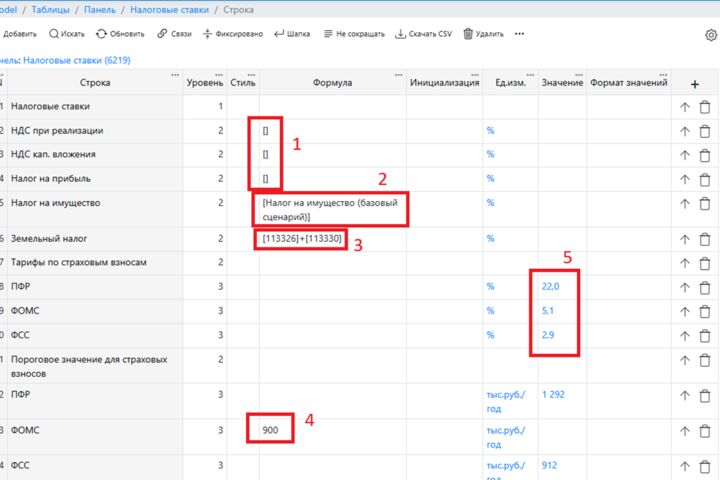This screenshot has width=720, height=480.
Task: Open the Формула column options menu
Action: click(398, 75)
